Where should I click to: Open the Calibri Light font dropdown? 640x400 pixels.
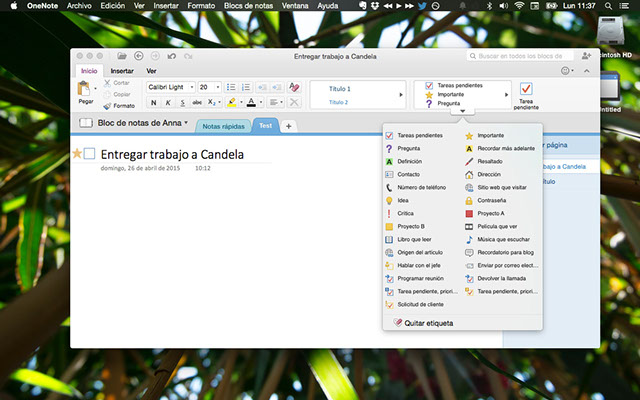point(170,87)
